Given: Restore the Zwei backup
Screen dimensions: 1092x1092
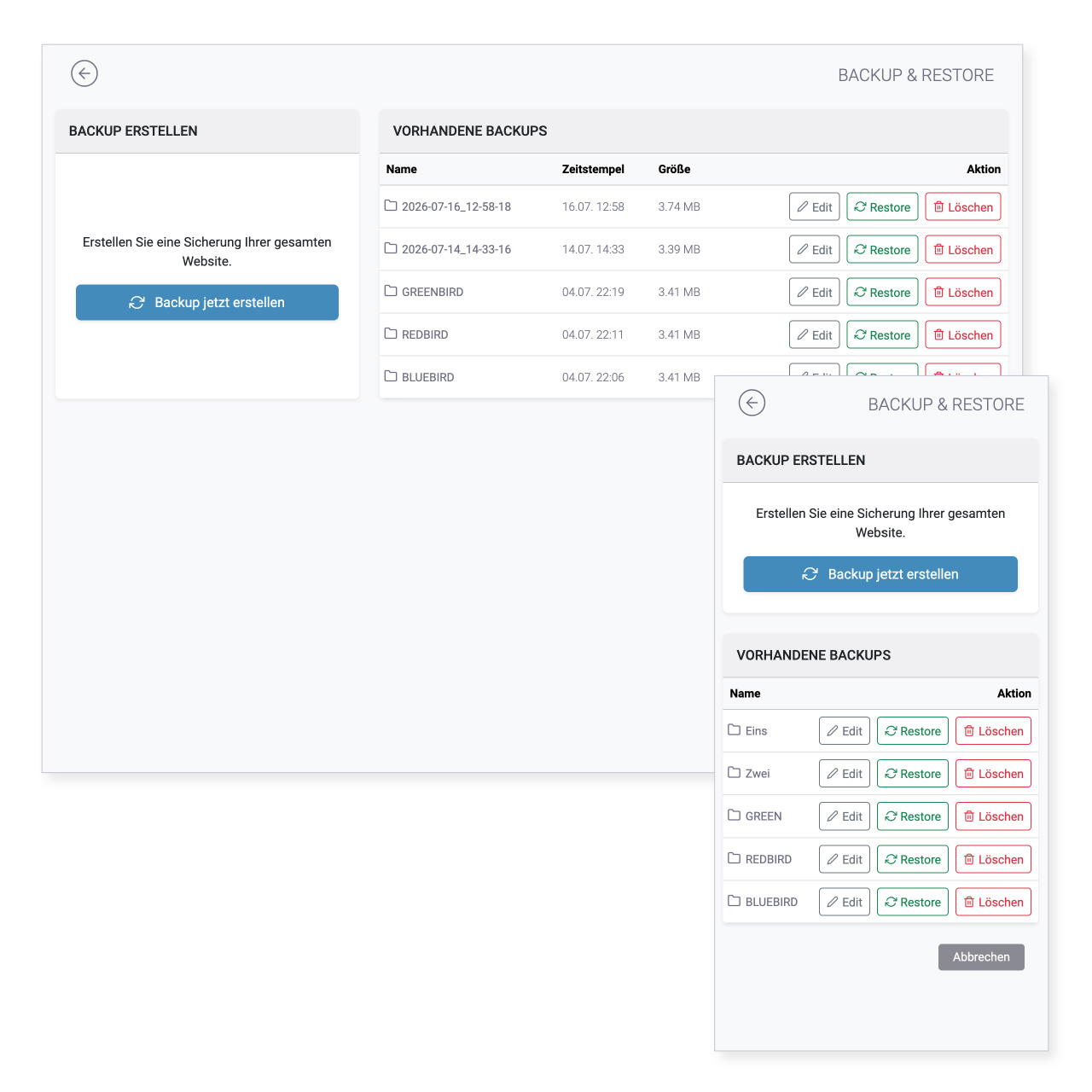Looking at the screenshot, I should coord(913,774).
